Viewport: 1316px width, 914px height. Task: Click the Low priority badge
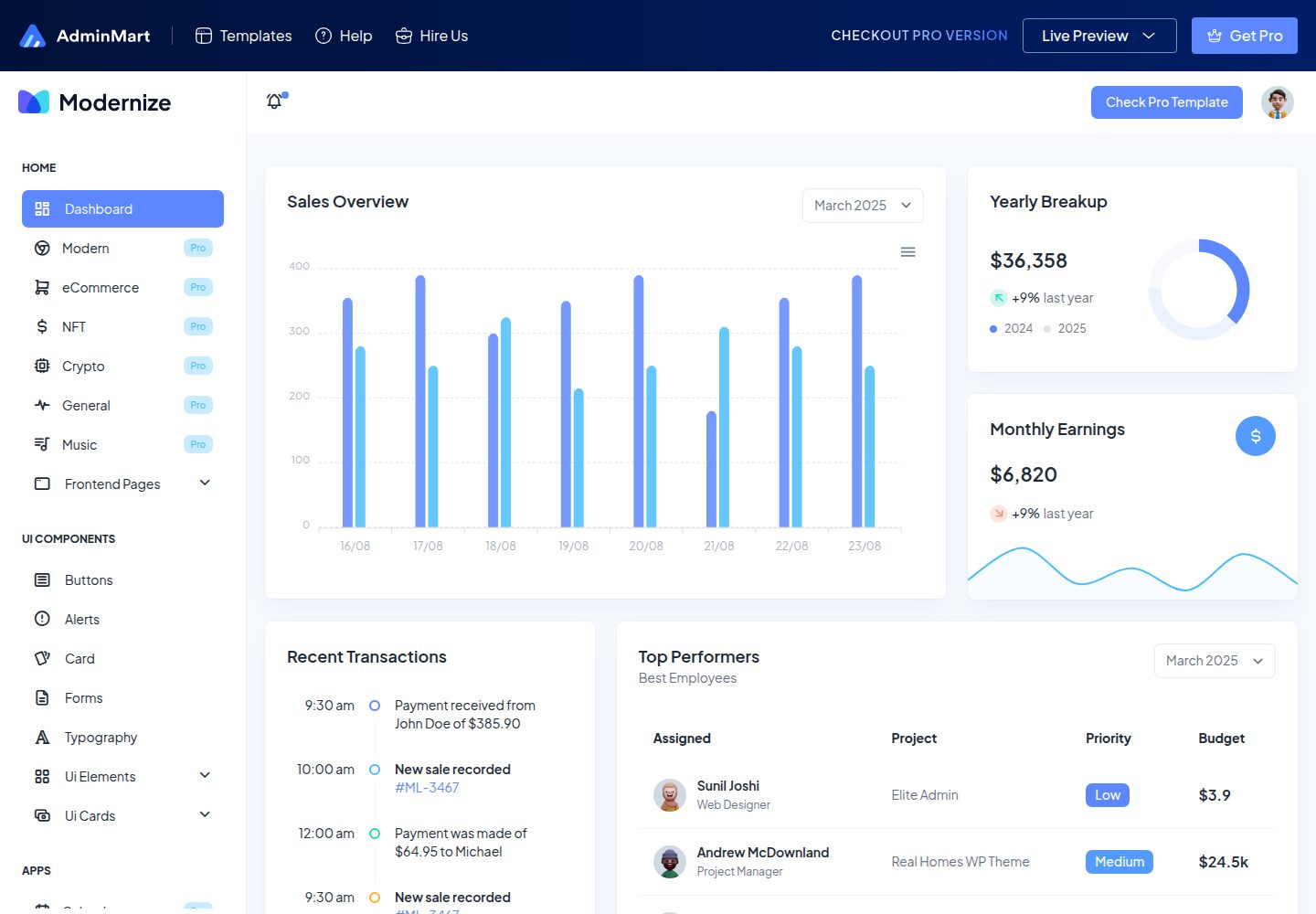pyautogui.click(x=1108, y=795)
